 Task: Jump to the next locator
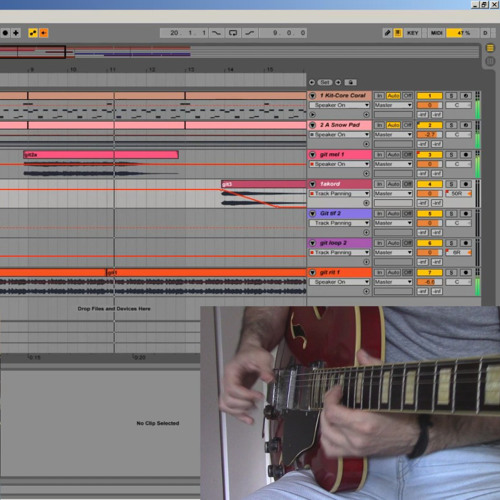click(338, 82)
